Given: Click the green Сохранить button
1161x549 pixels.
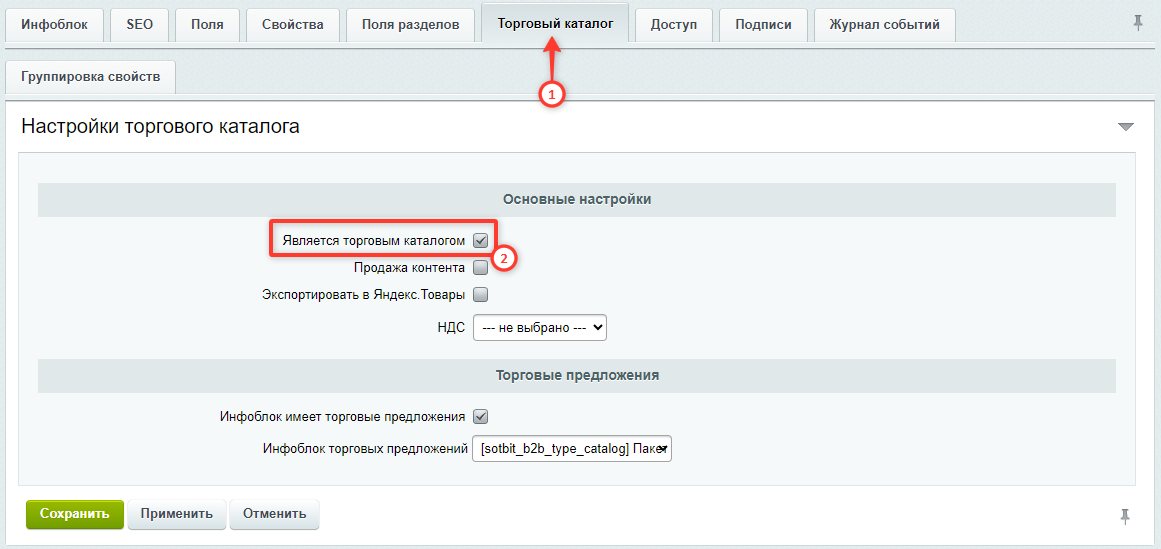Looking at the screenshot, I should coord(75,514).
